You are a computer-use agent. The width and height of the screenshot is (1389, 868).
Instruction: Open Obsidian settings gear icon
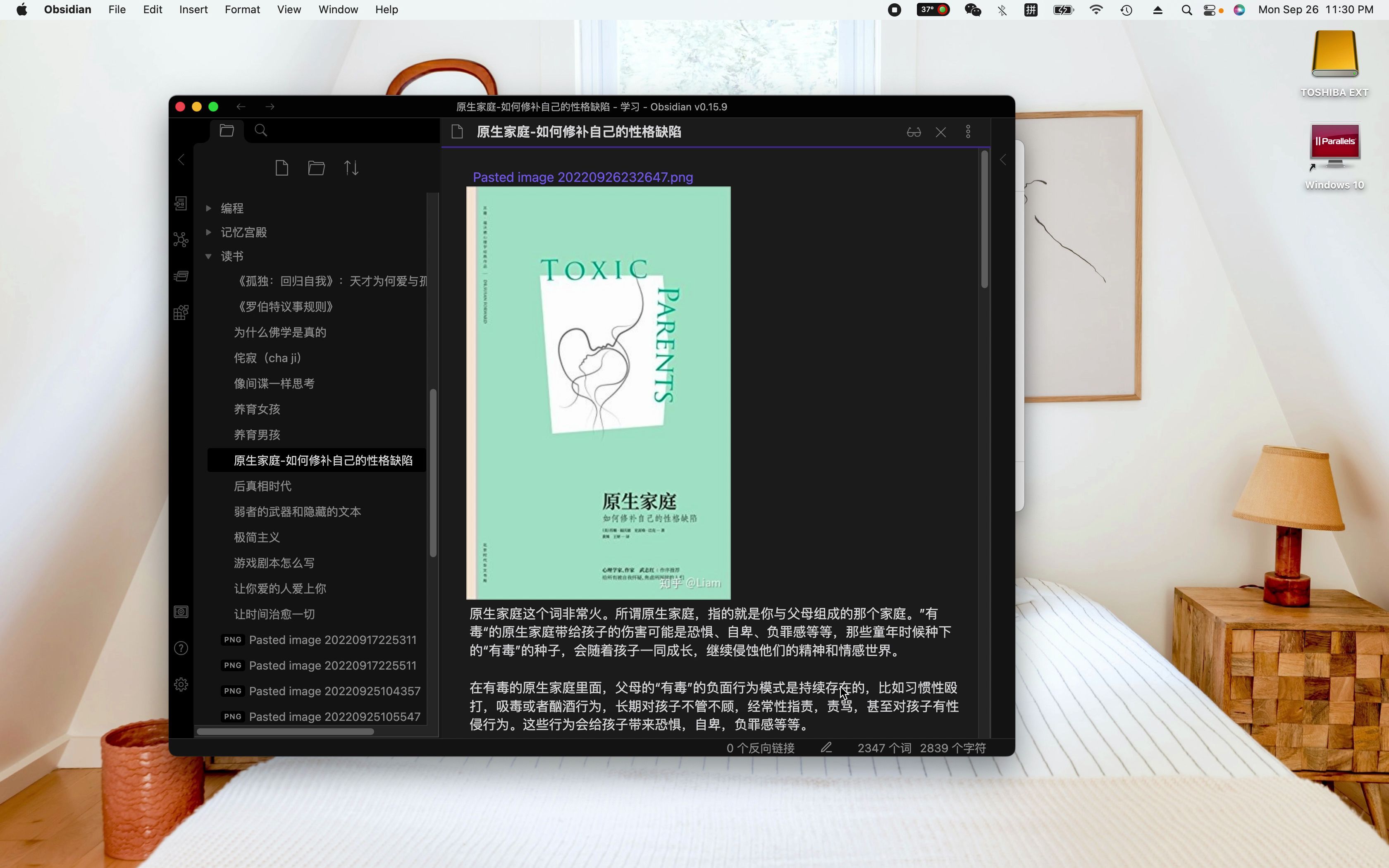click(x=181, y=684)
